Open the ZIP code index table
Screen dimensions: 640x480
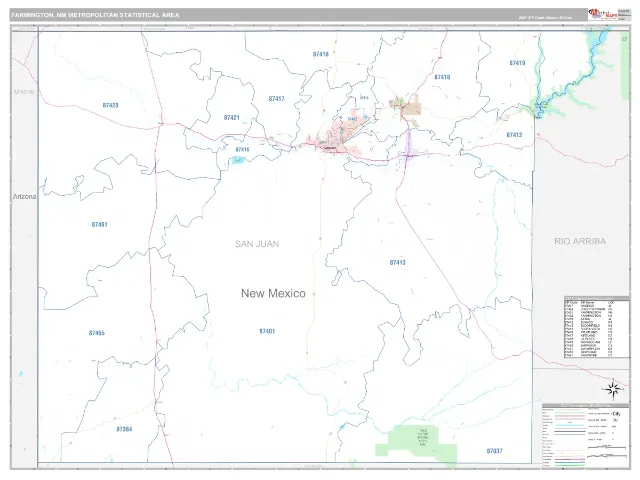tap(596, 327)
